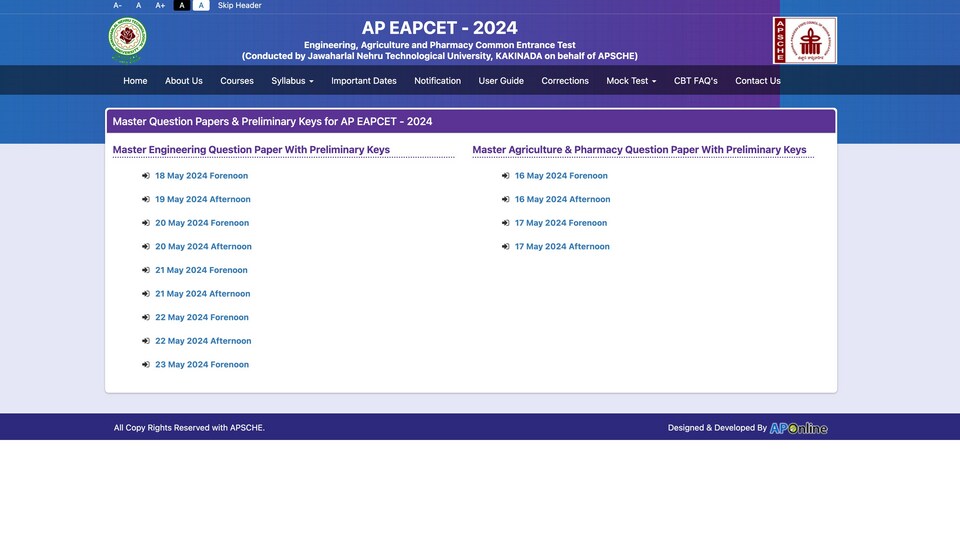Click the arrow icon beside 16 May 2024 Afternoon
The image size is (960, 540).
[x=505, y=200]
